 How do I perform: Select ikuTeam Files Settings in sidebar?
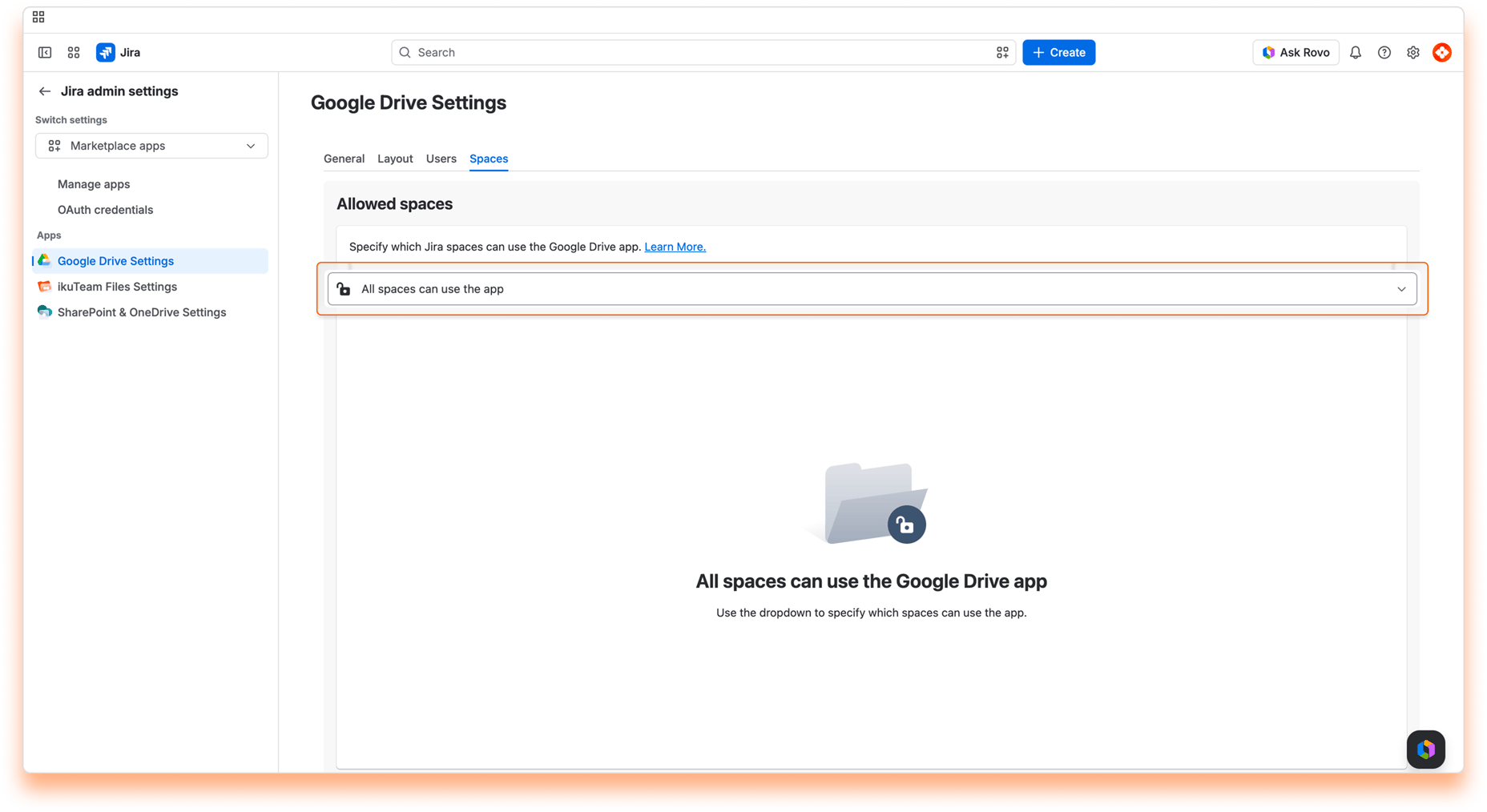151,287
